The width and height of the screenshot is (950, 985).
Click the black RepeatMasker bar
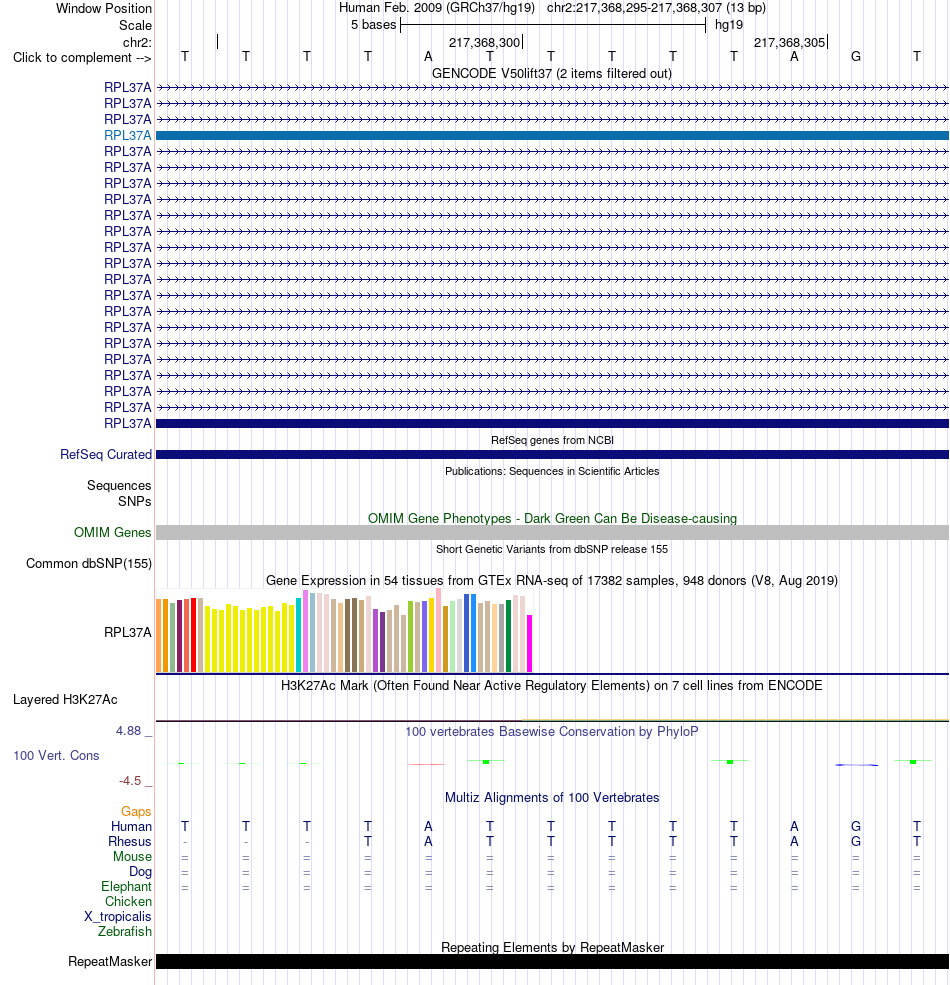click(552, 961)
